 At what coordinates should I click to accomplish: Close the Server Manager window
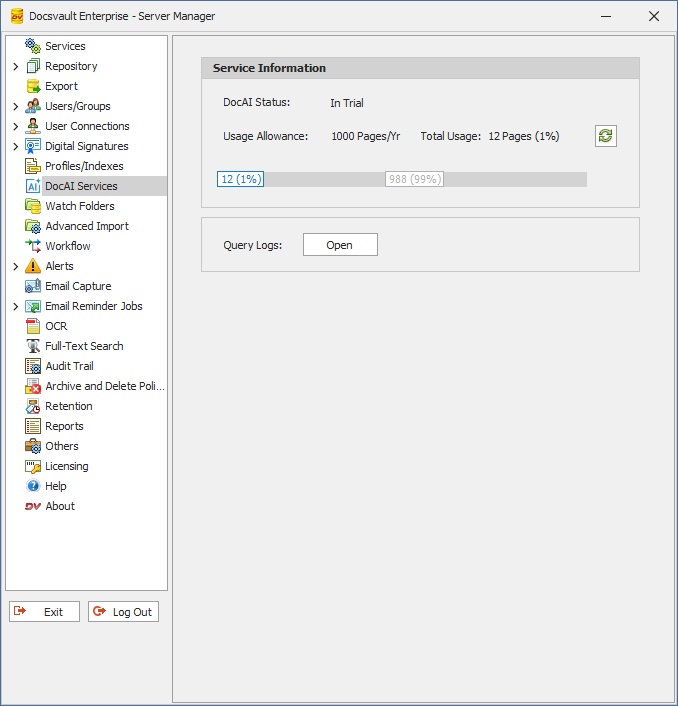(x=654, y=16)
